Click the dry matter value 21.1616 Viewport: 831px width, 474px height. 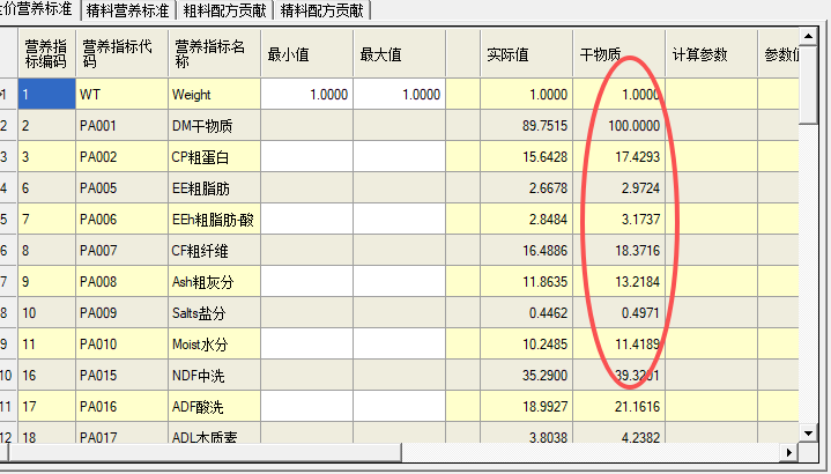pos(637,407)
